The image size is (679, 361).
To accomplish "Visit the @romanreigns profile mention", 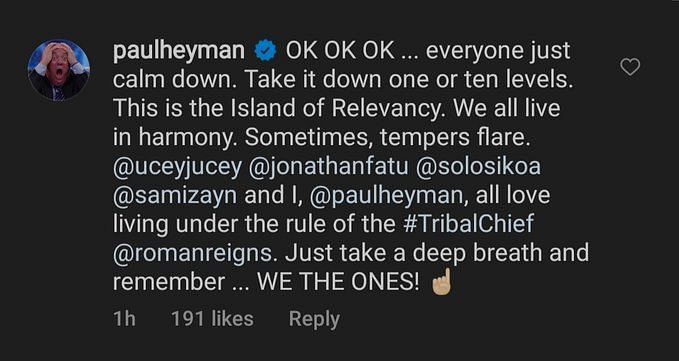I will point(194,255).
